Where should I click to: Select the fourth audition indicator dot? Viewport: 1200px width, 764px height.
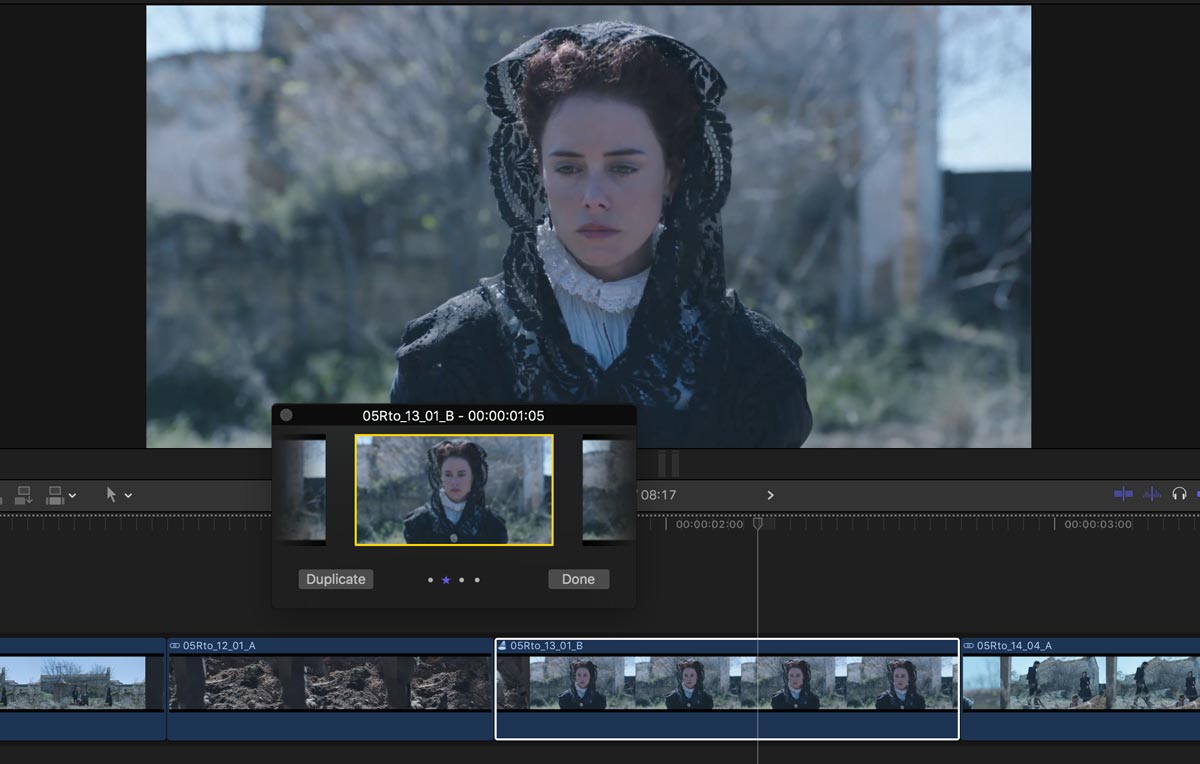pyautogui.click(x=477, y=580)
